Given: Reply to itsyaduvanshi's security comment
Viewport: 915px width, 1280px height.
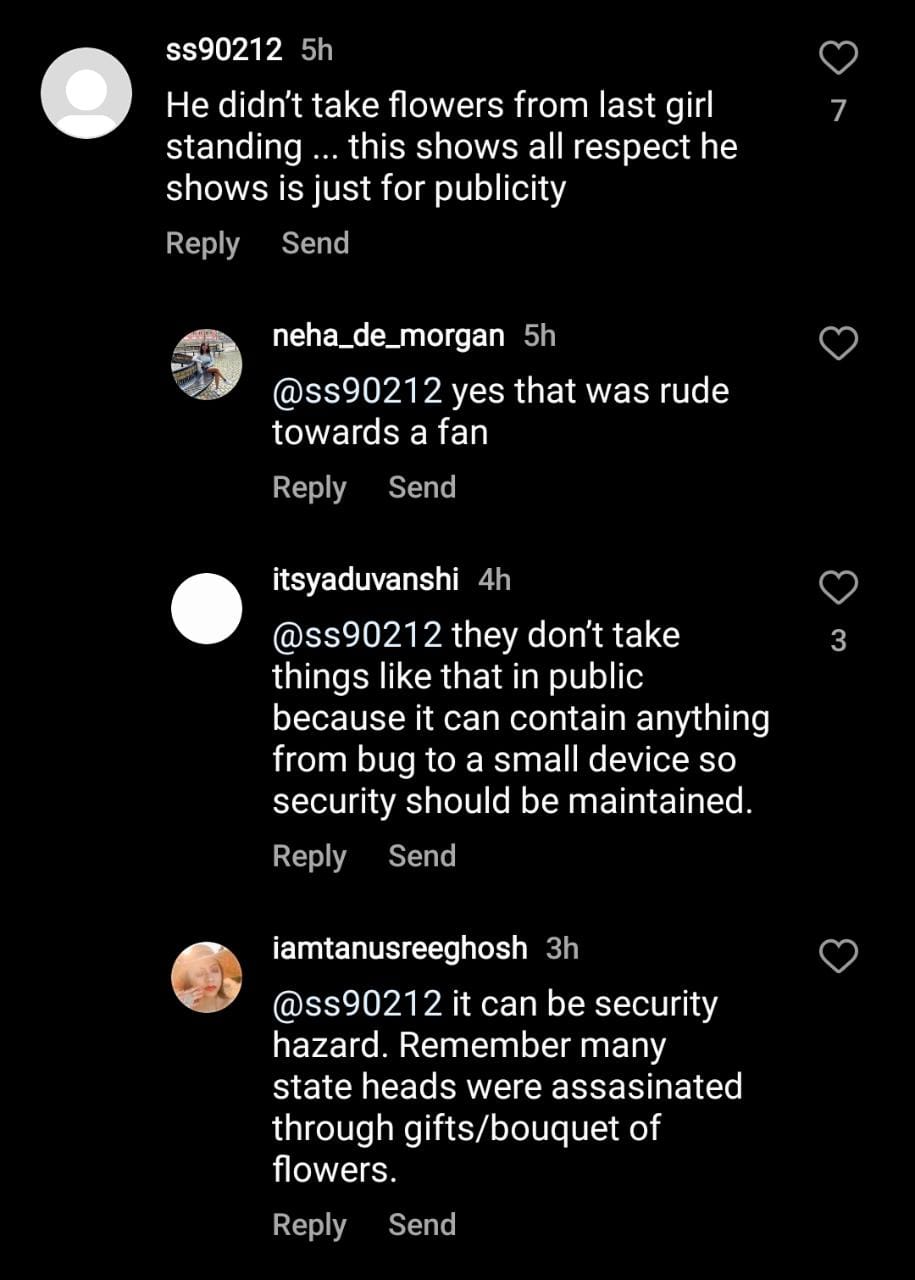Looking at the screenshot, I should click(309, 857).
